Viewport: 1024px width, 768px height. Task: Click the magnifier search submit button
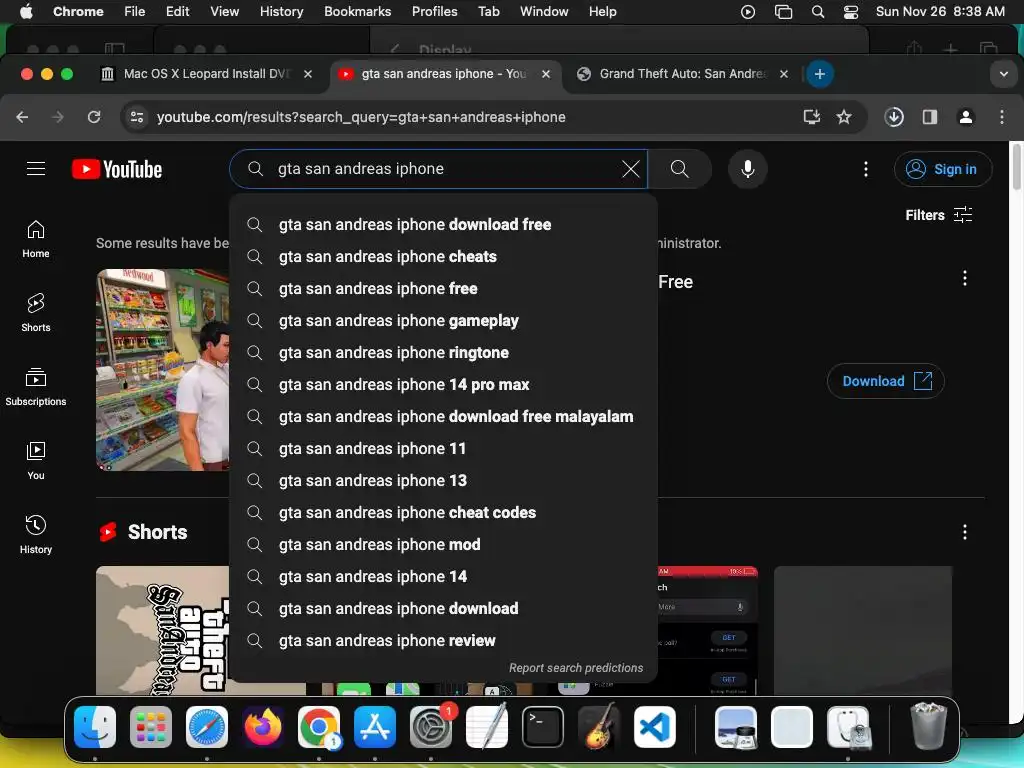coord(680,169)
